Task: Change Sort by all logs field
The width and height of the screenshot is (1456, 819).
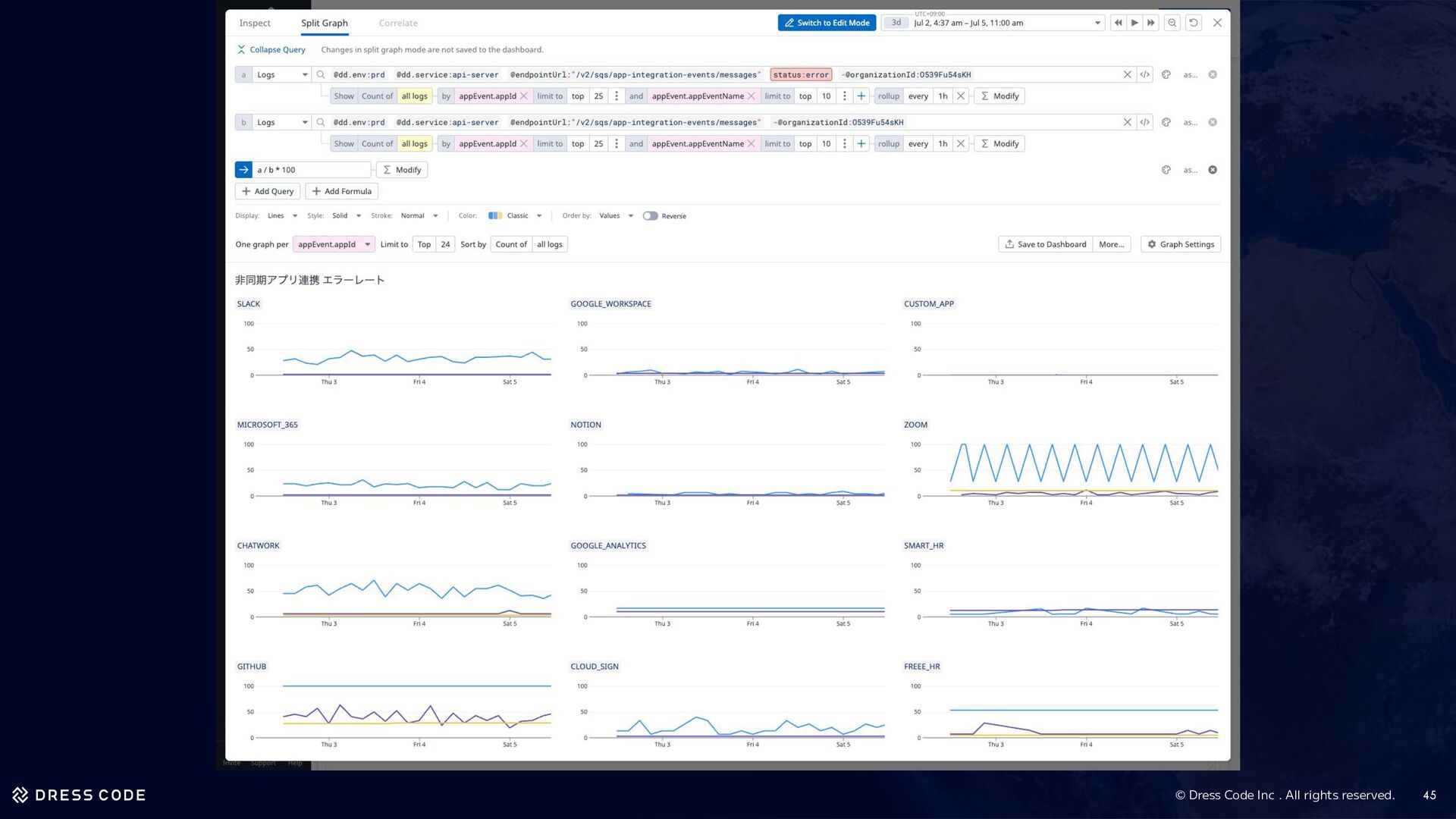Action: (x=550, y=244)
